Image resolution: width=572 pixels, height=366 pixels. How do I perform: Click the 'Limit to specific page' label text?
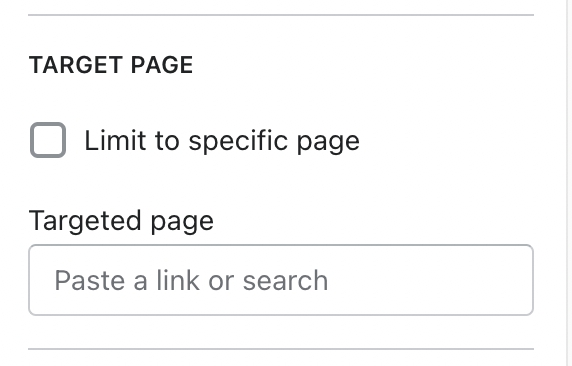pyautogui.click(x=222, y=141)
